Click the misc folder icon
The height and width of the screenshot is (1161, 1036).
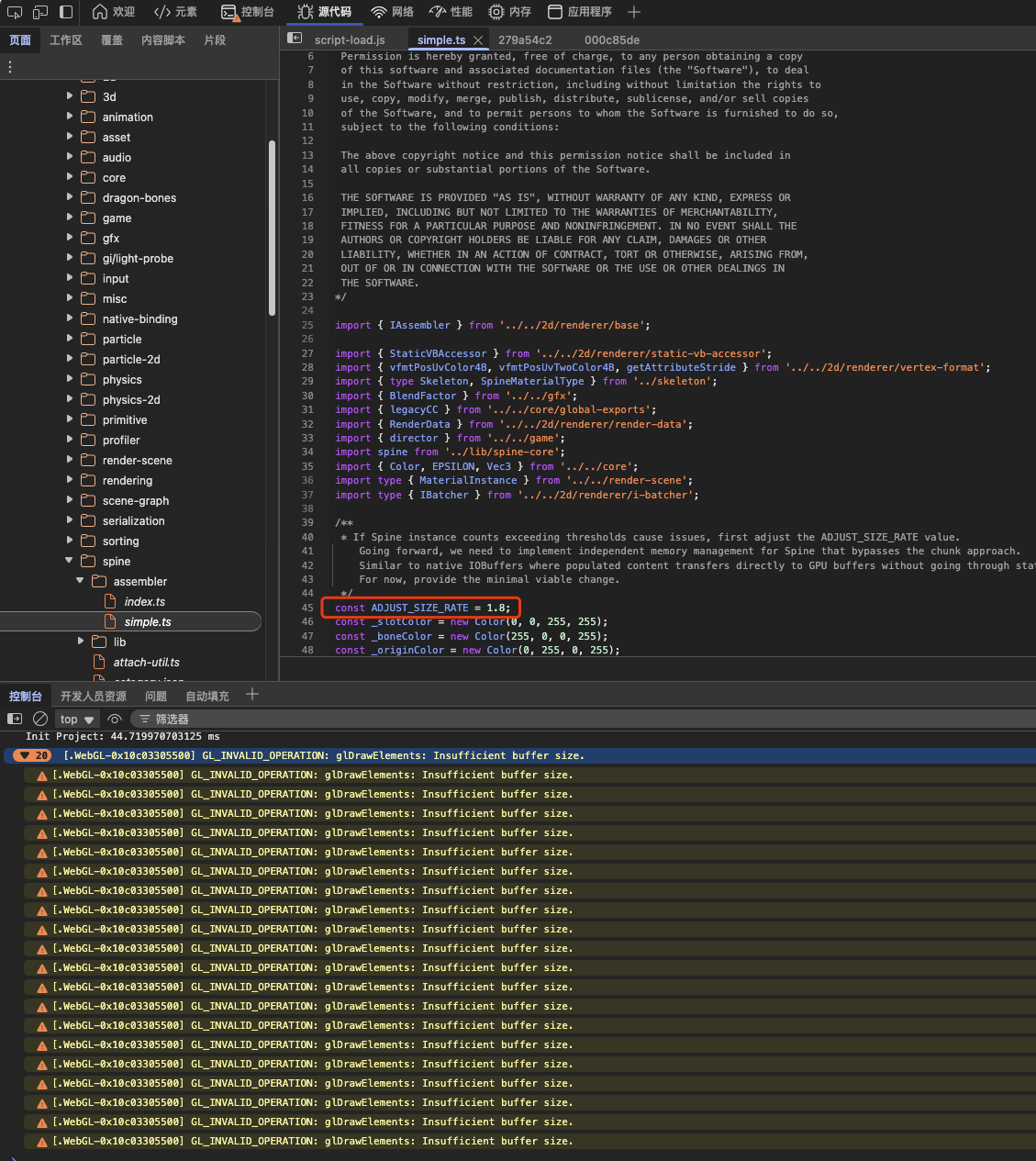pos(88,298)
